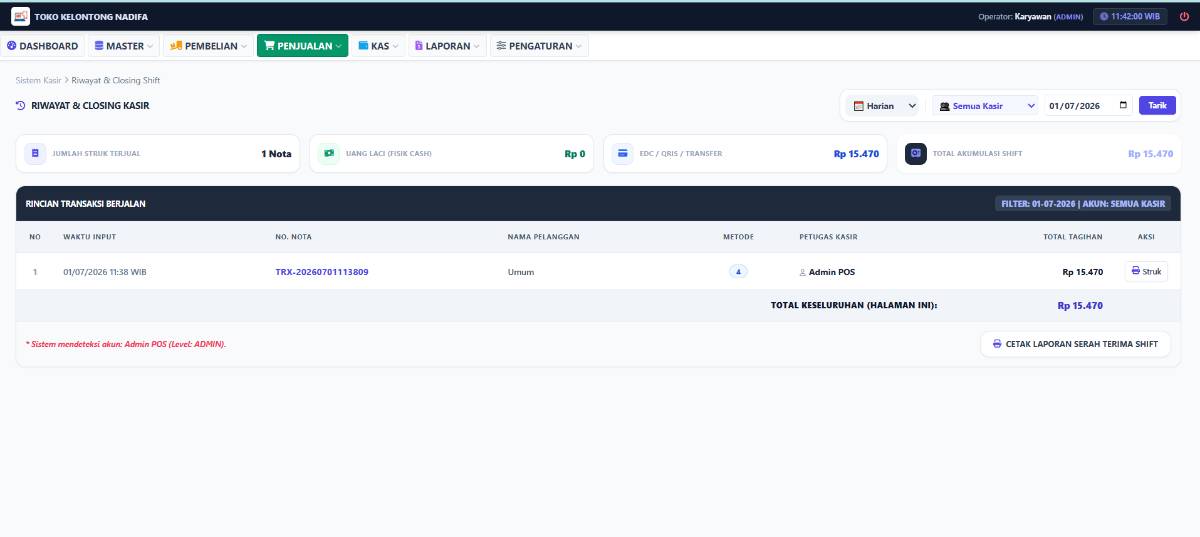Click the red power logout icon

pyautogui.click(x=1184, y=17)
